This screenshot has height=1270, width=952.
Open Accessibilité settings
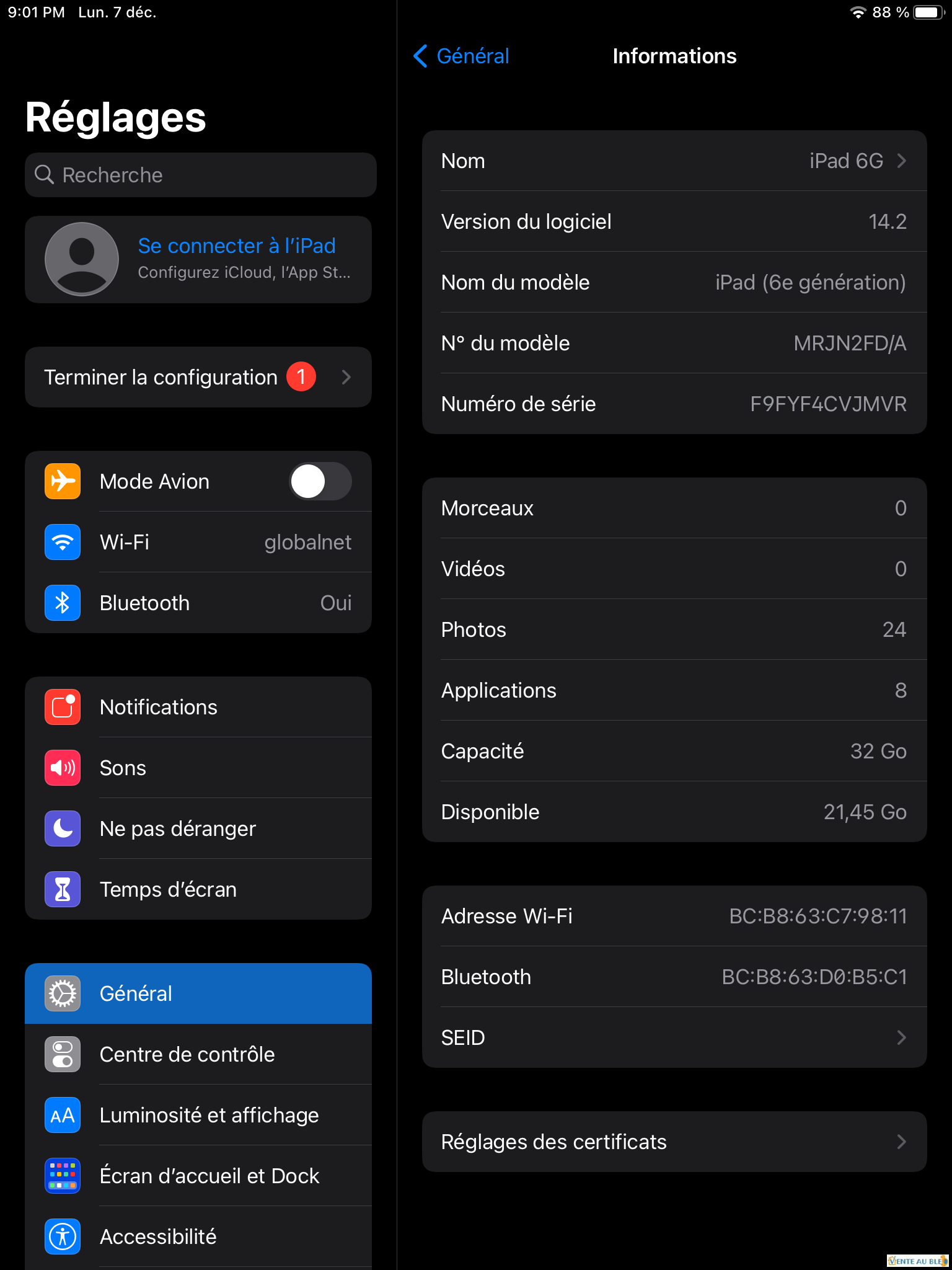[x=198, y=1237]
